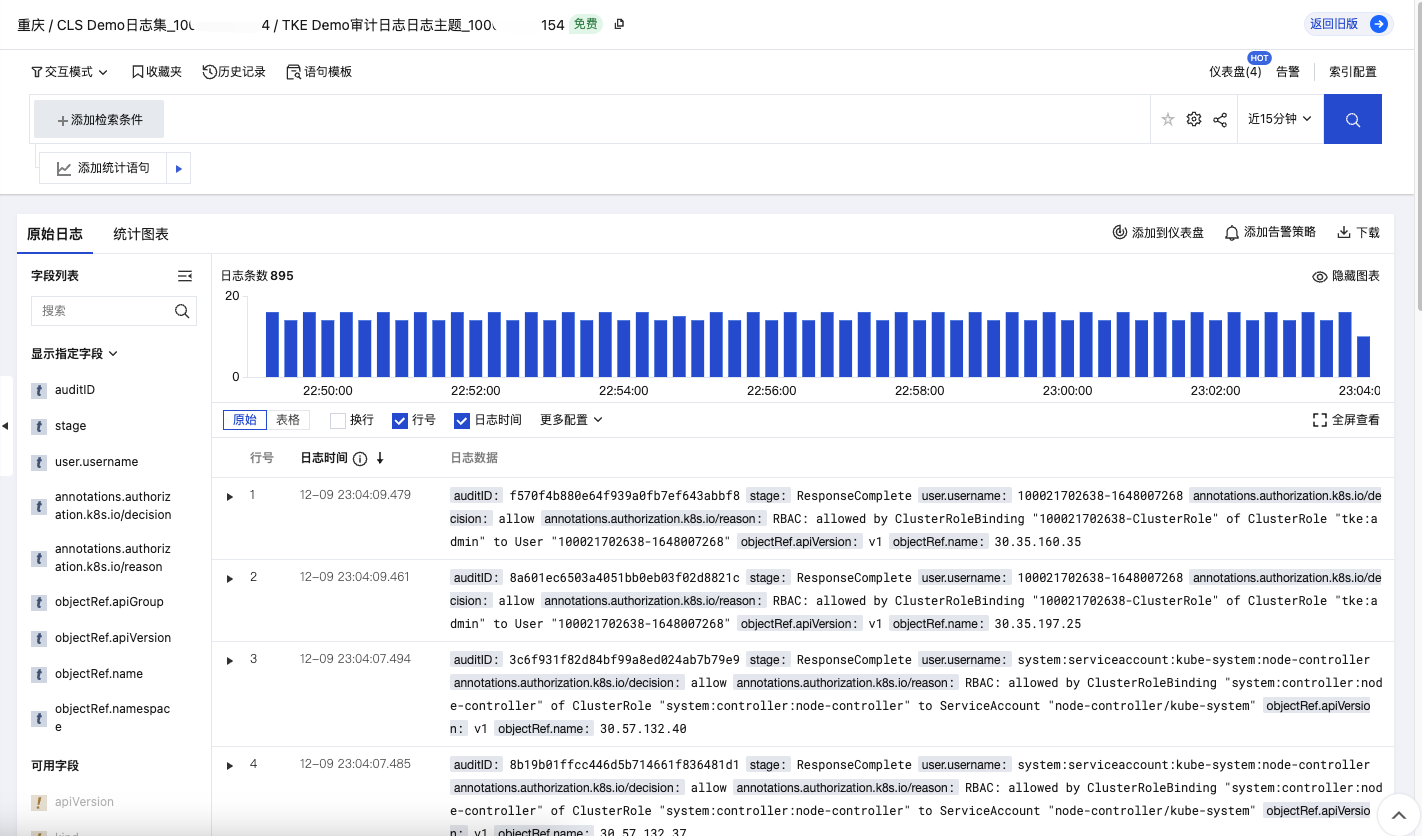Expand log row 1
Screen dimensions: 1422x836
pos(230,497)
